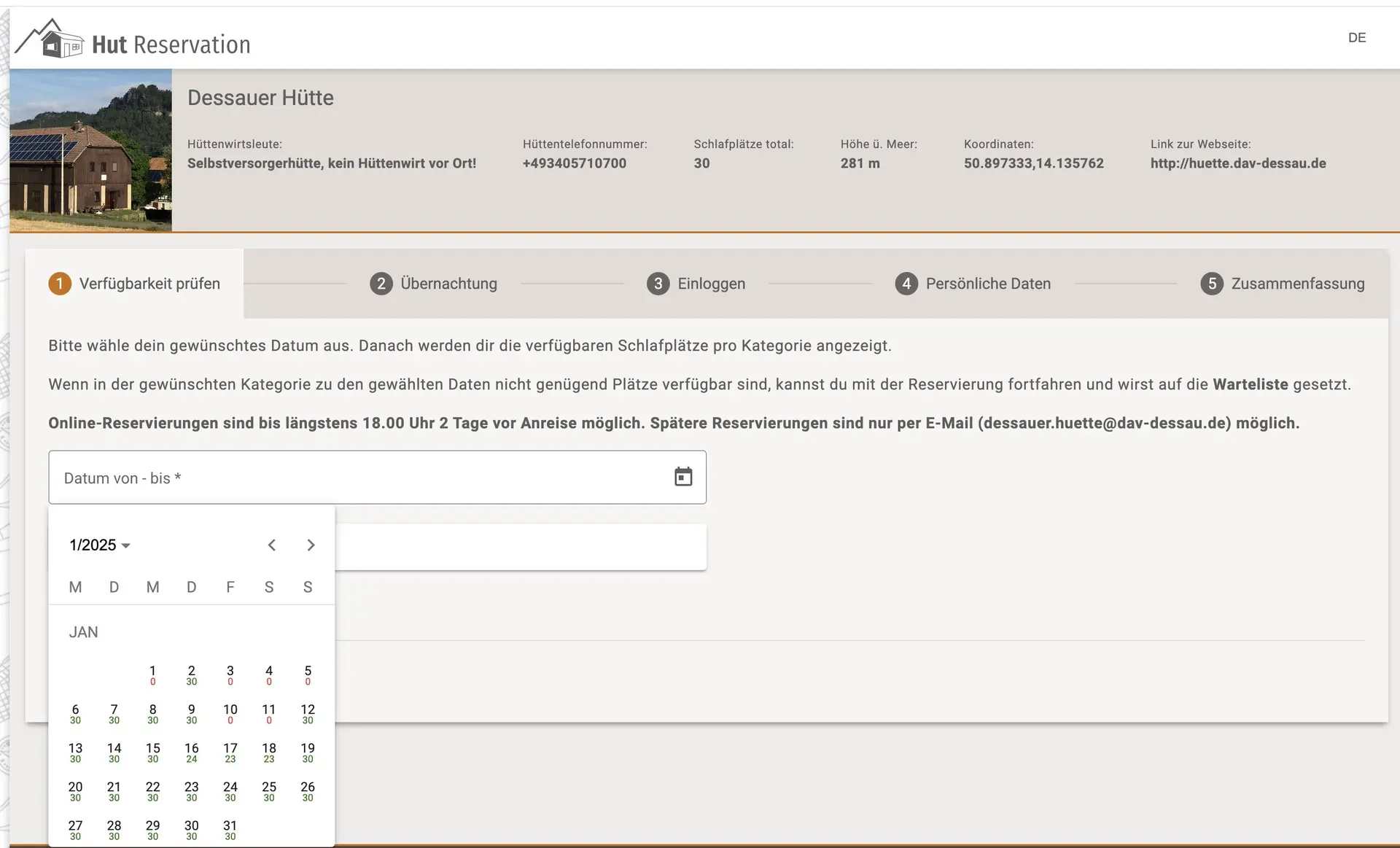Go to previous month in calendar

tap(271, 545)
